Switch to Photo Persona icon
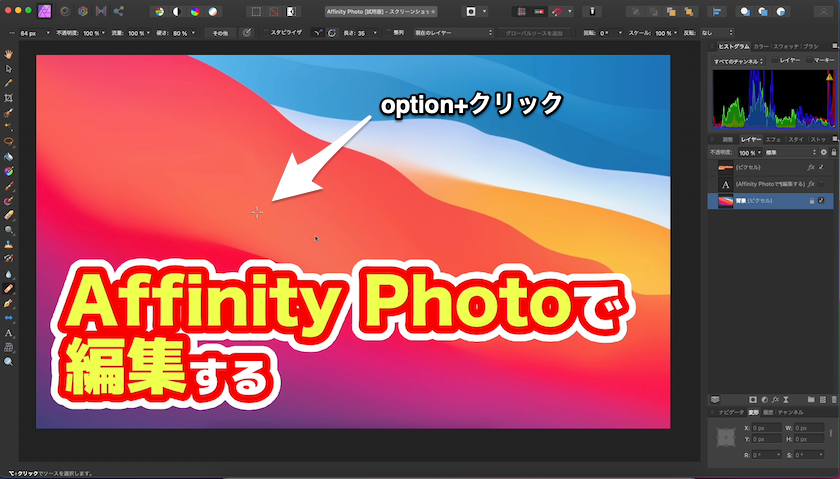 (x=44, y=11)
